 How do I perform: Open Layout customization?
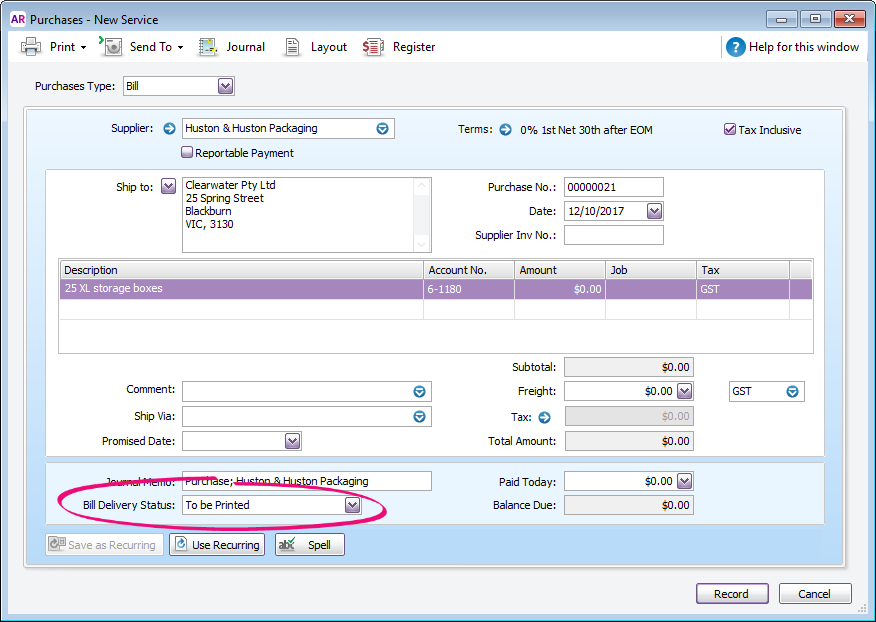click(292, 47)
